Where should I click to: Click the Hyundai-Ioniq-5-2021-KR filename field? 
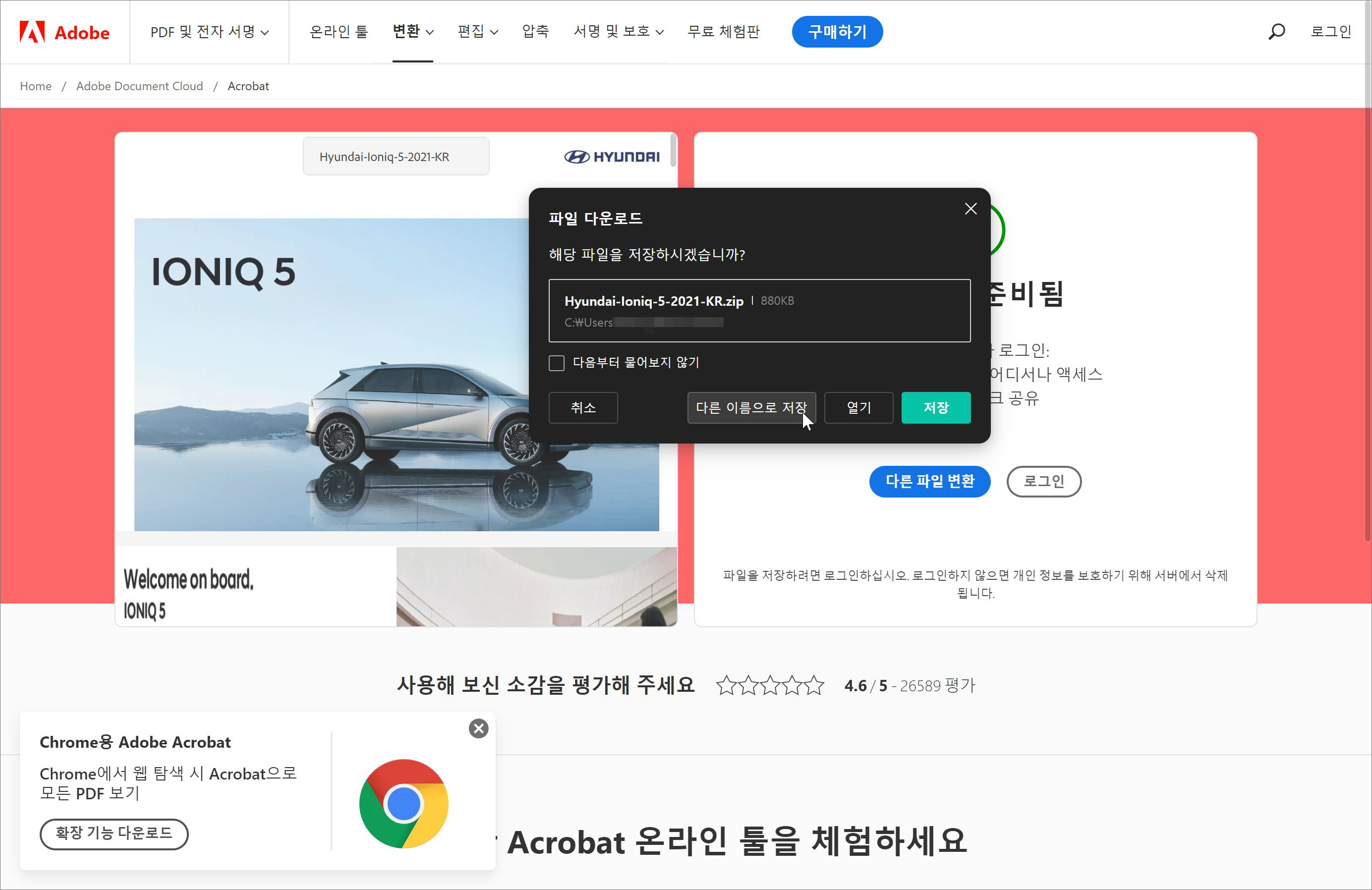[x=396, y=157]
